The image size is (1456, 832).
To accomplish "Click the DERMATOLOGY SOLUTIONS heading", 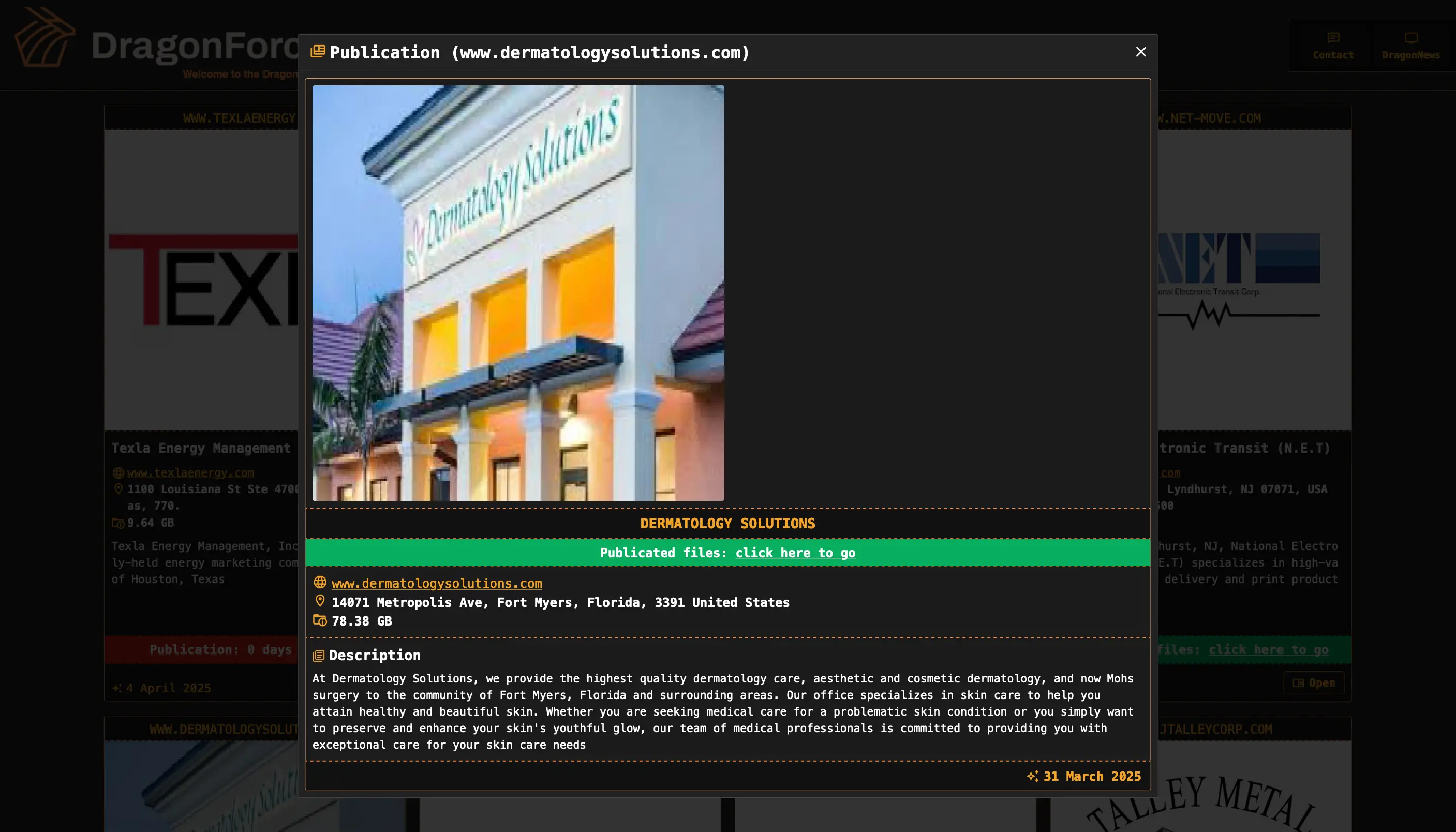I will coord(727,524).
